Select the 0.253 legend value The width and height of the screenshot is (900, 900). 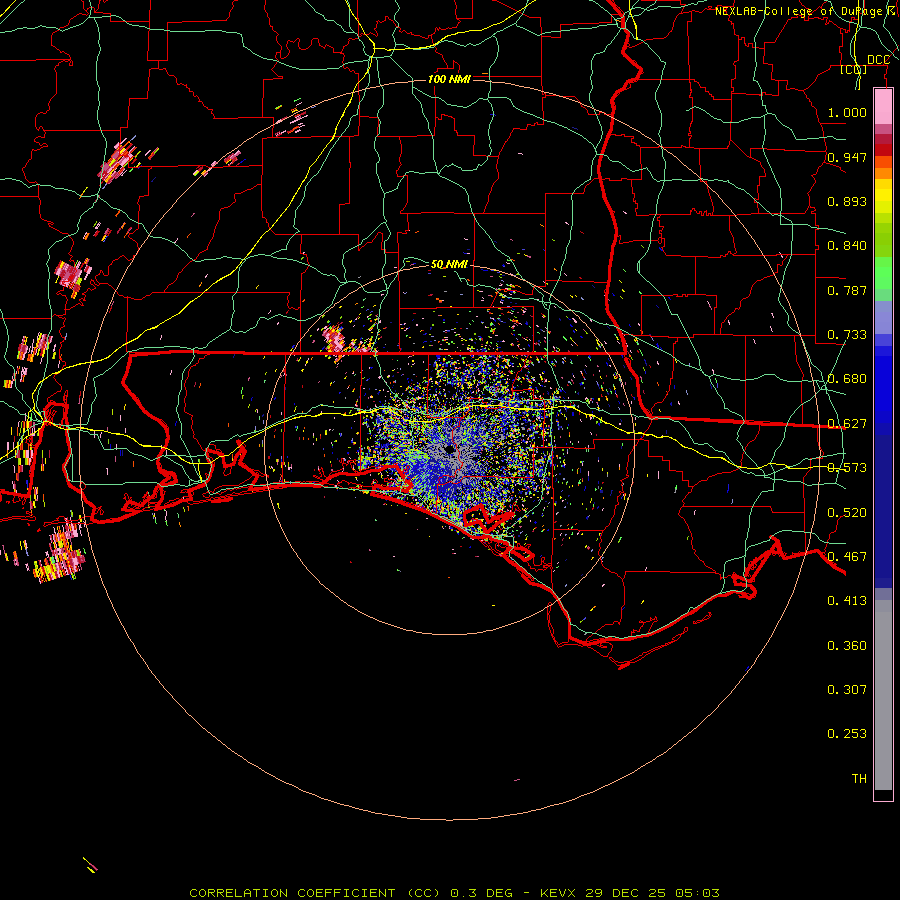(x=847, y=734)
